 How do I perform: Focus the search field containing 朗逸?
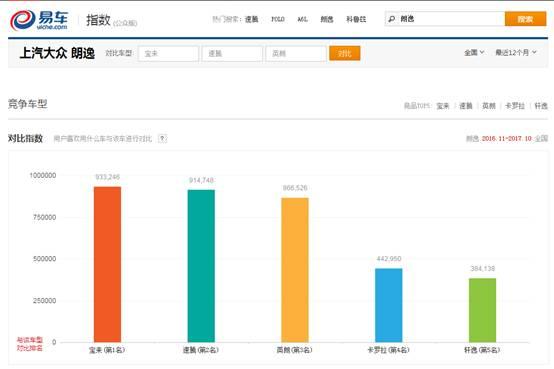coord(445,19)
